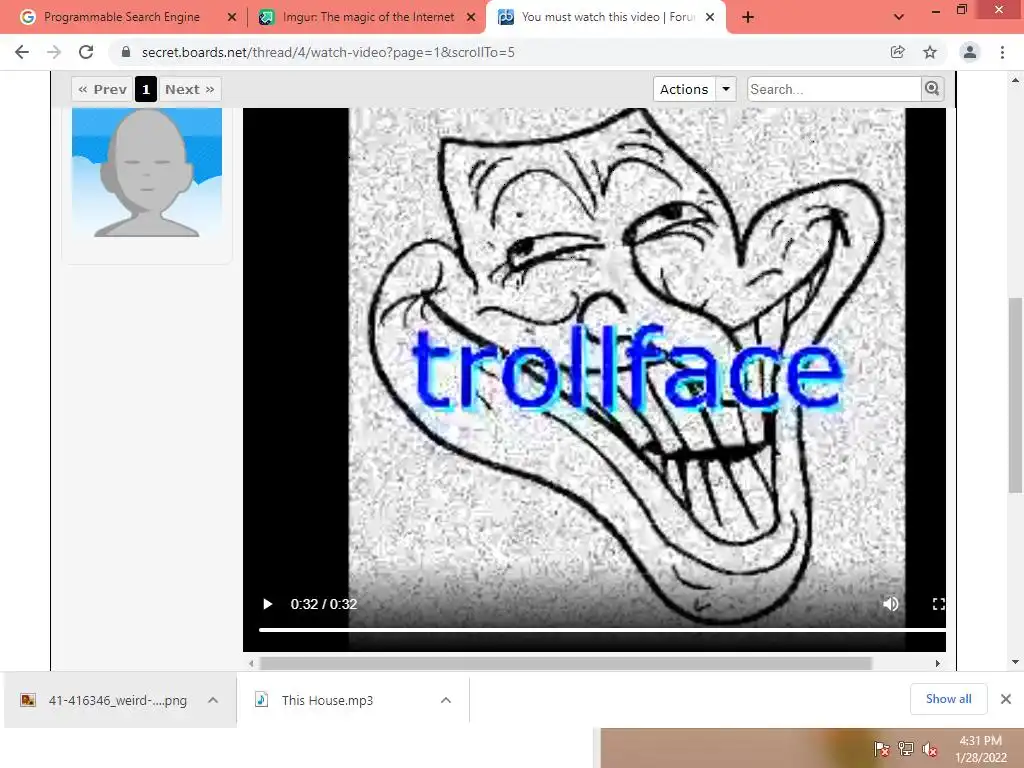View site security lock information

point(126,52)
